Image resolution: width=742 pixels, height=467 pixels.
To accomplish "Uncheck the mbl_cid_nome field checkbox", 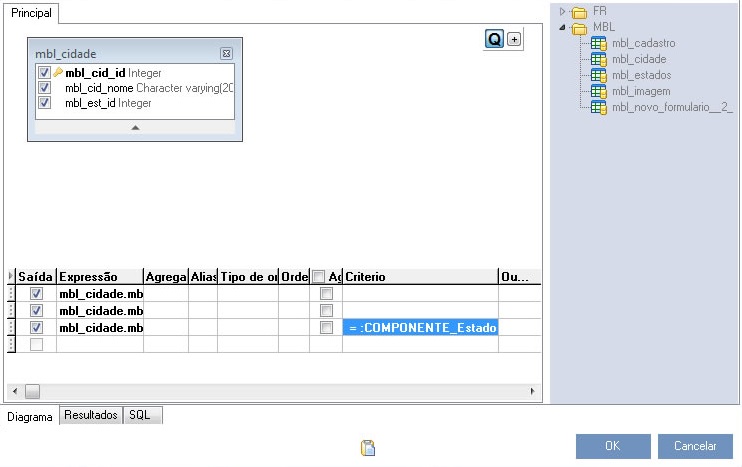I will click(44, 88).
